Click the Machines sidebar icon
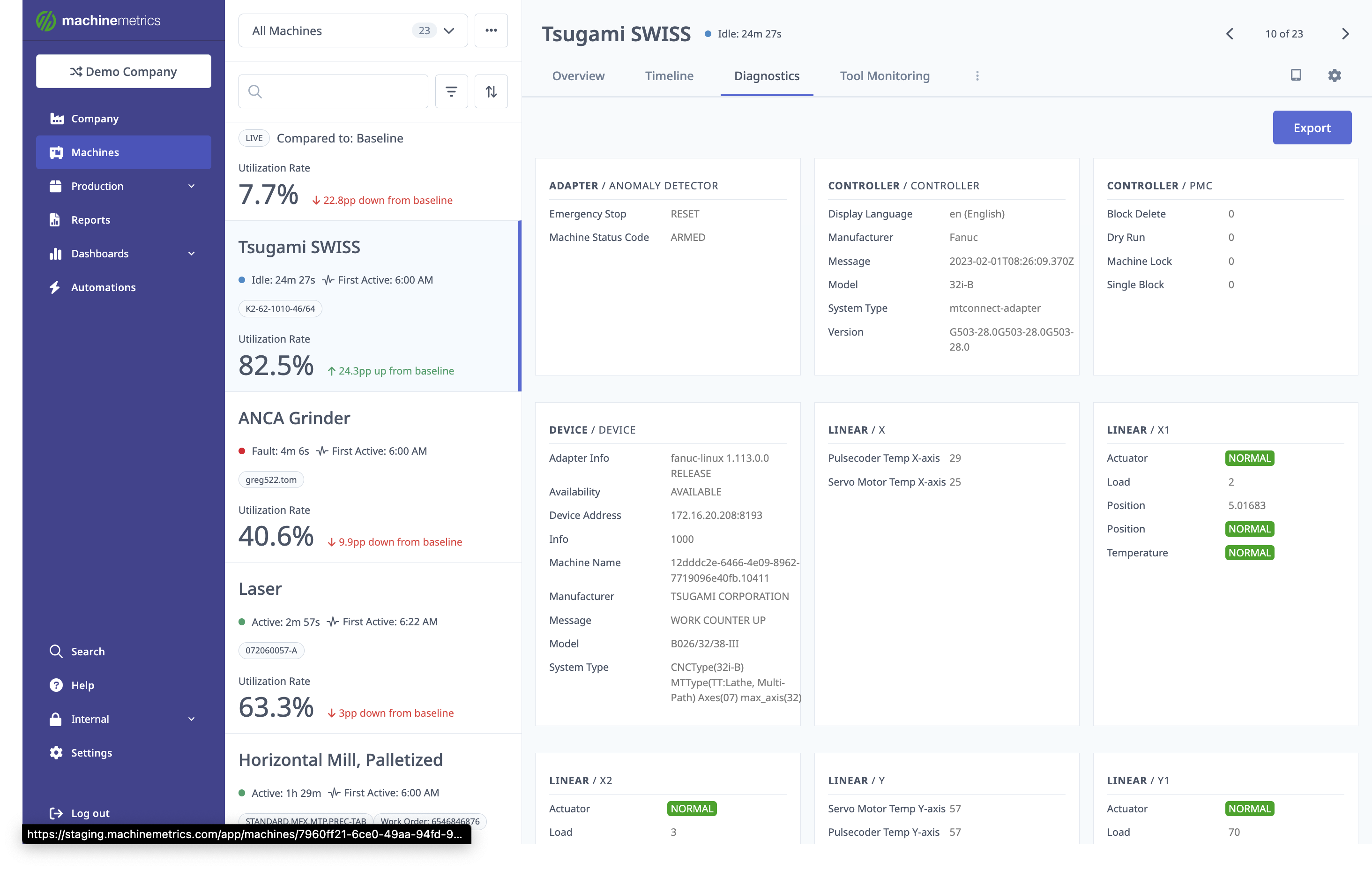 point(56,152)
